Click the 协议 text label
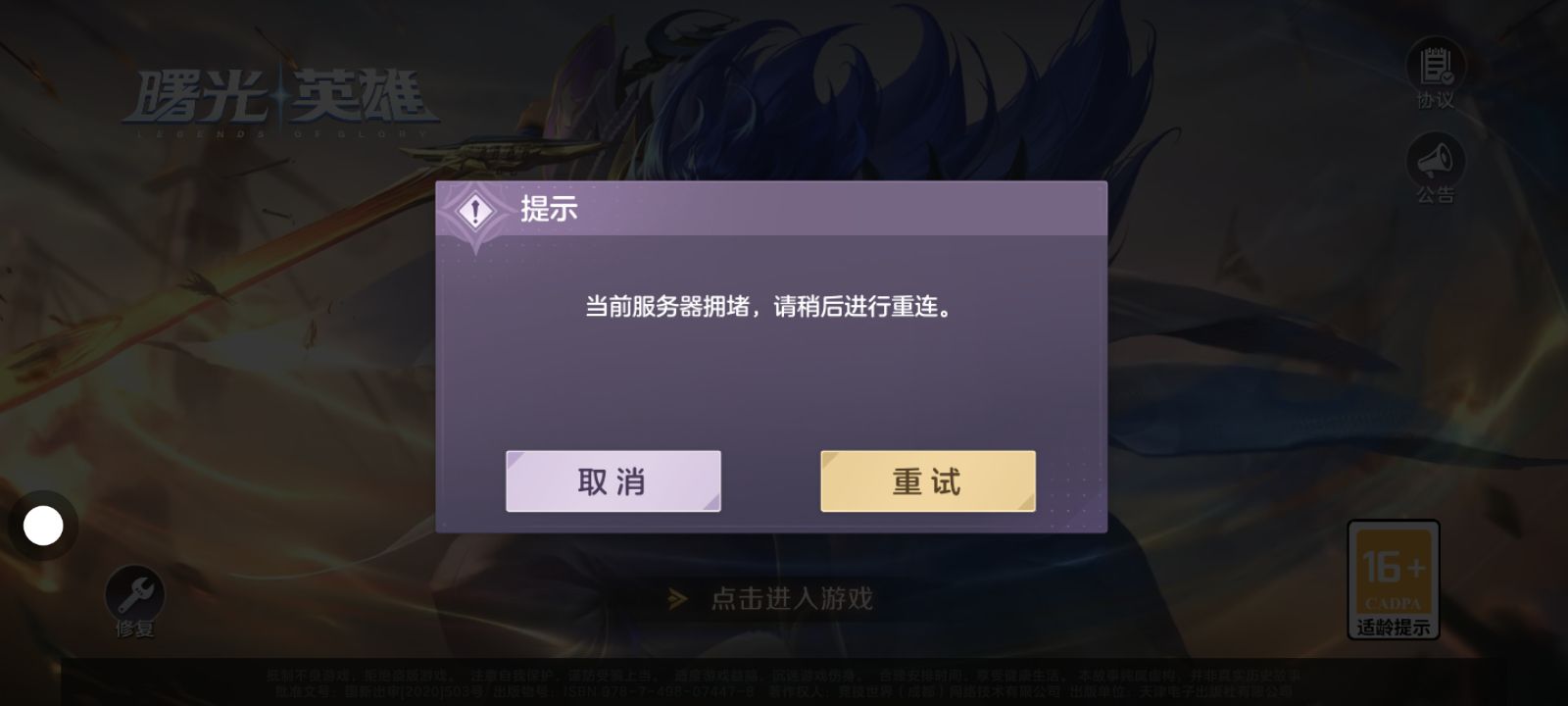This screenshot has width=1568, height=706. [1436, 100]
